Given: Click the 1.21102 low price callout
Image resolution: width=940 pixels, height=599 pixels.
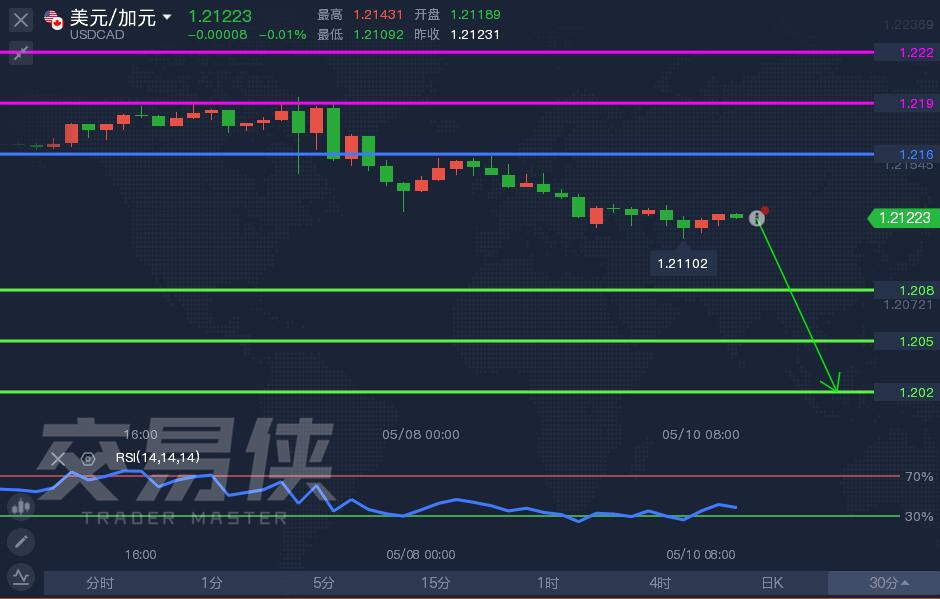Looking at the screenshot, I should click(x=683, y=263).
